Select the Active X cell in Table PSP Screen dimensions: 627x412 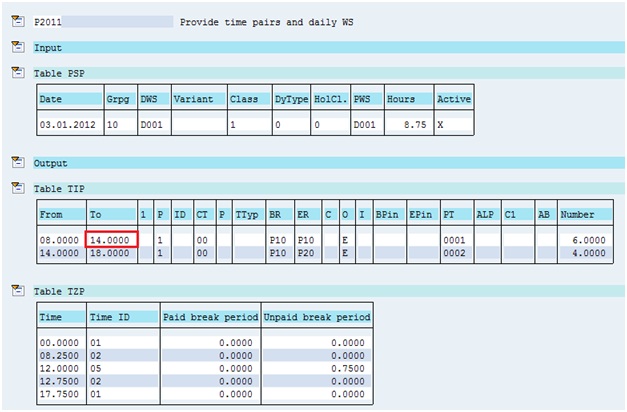pos(441,124)
